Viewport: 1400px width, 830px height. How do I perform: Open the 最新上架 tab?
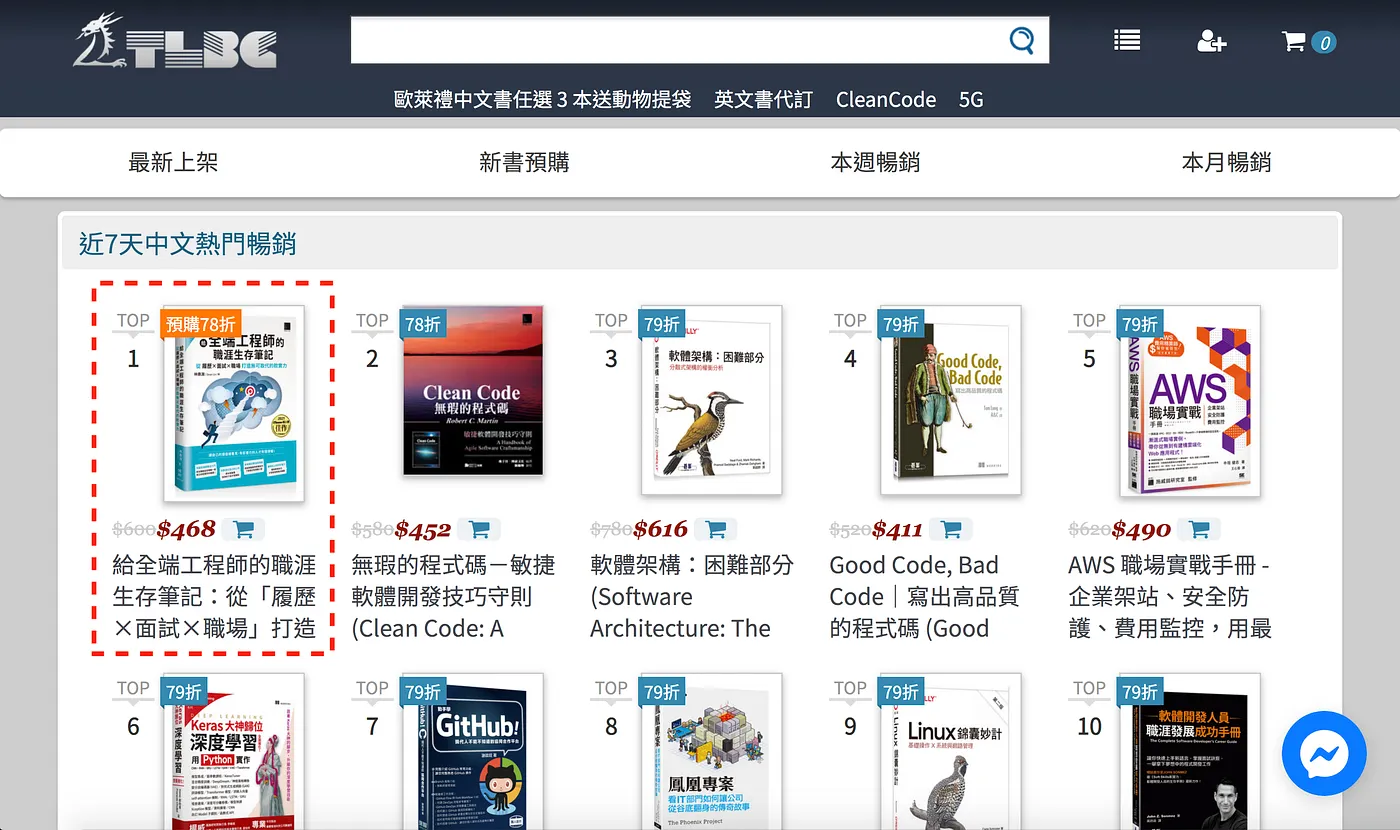click(x=173, y=162)
